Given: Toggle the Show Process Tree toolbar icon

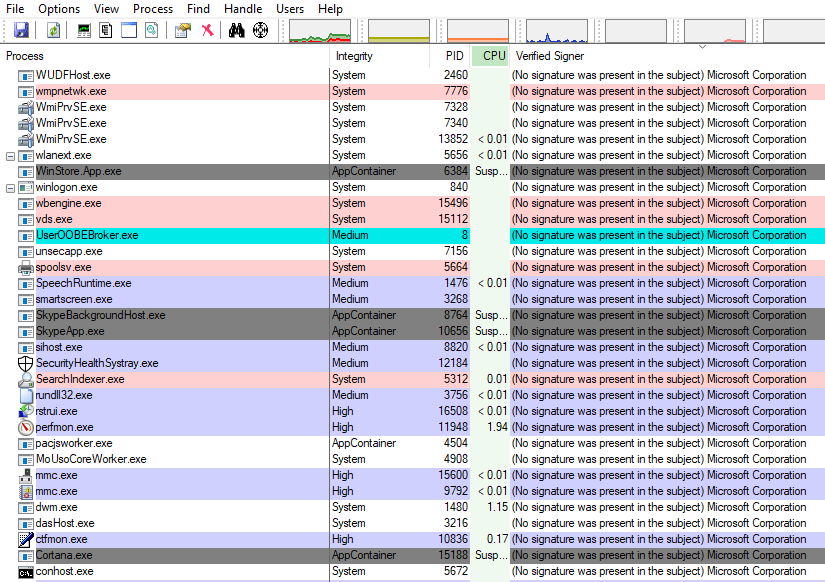Looking at the screenshot, I should [106, 30].
